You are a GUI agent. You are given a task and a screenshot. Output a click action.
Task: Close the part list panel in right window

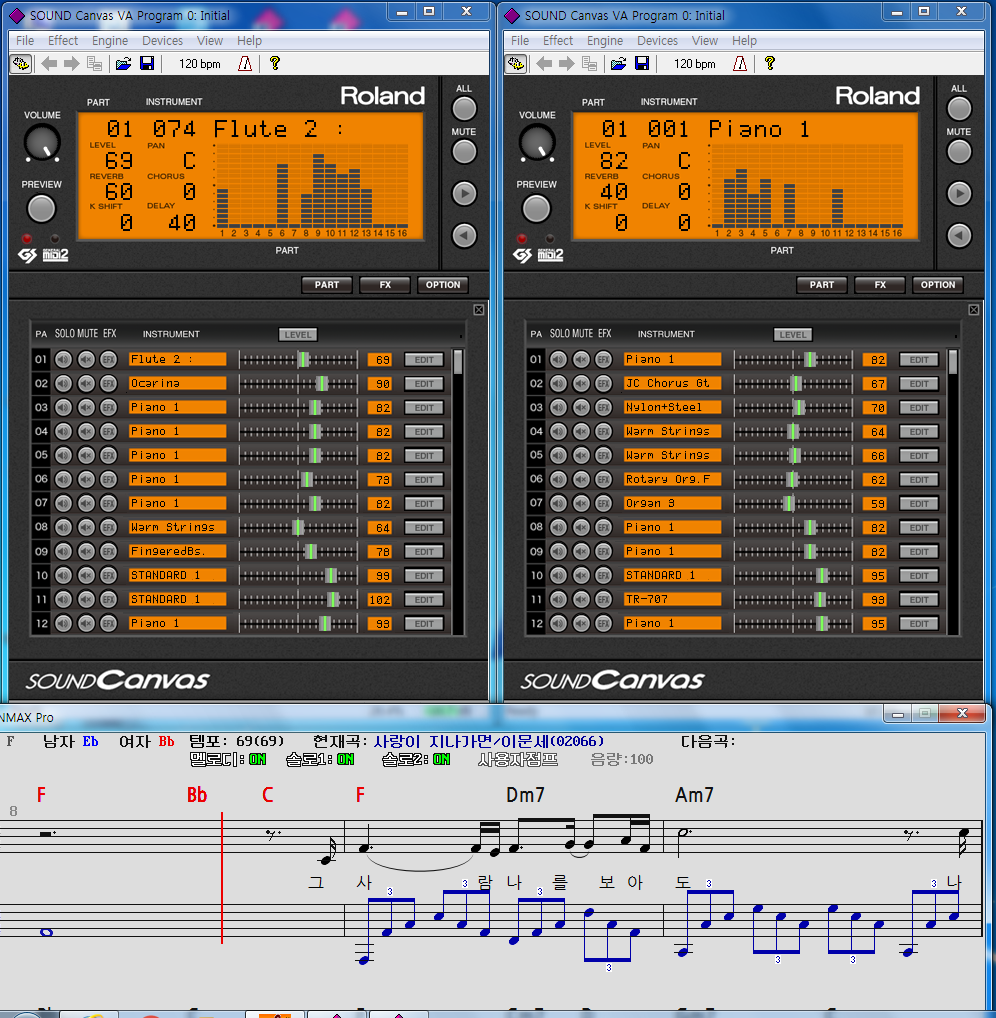coord(973,310)
